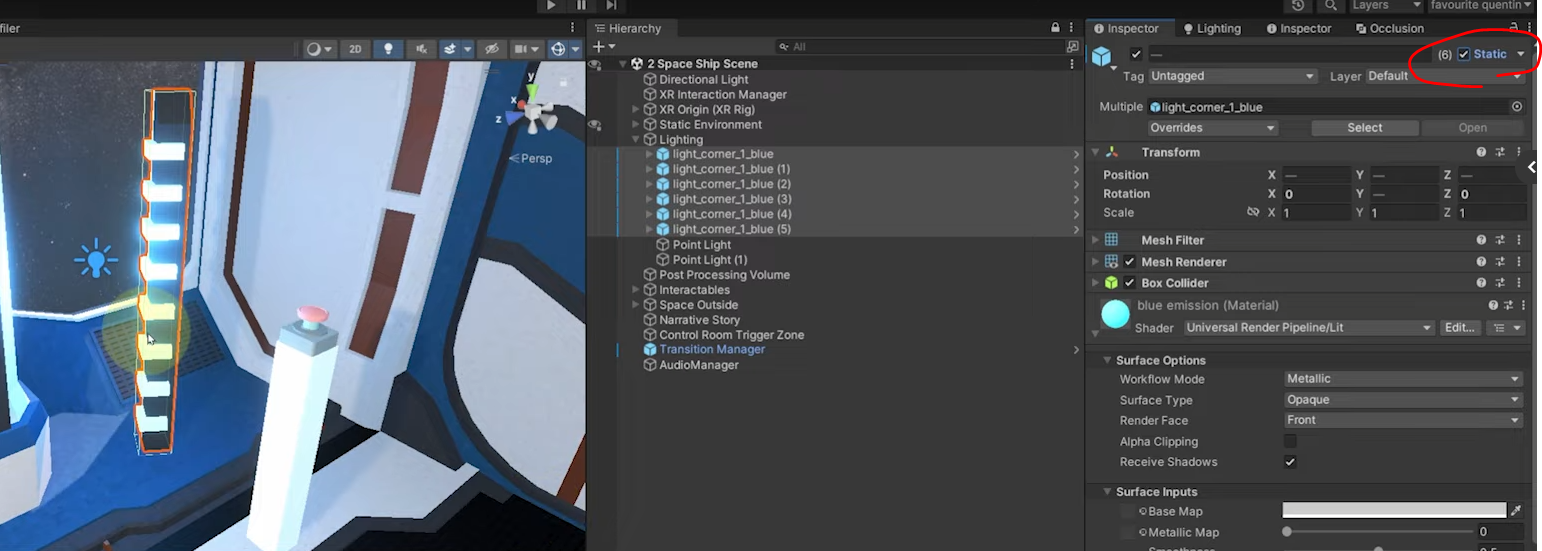
Task: Expand XR Origin (XR Rig) in Hierarchy
Action: (x=636, y=110)
